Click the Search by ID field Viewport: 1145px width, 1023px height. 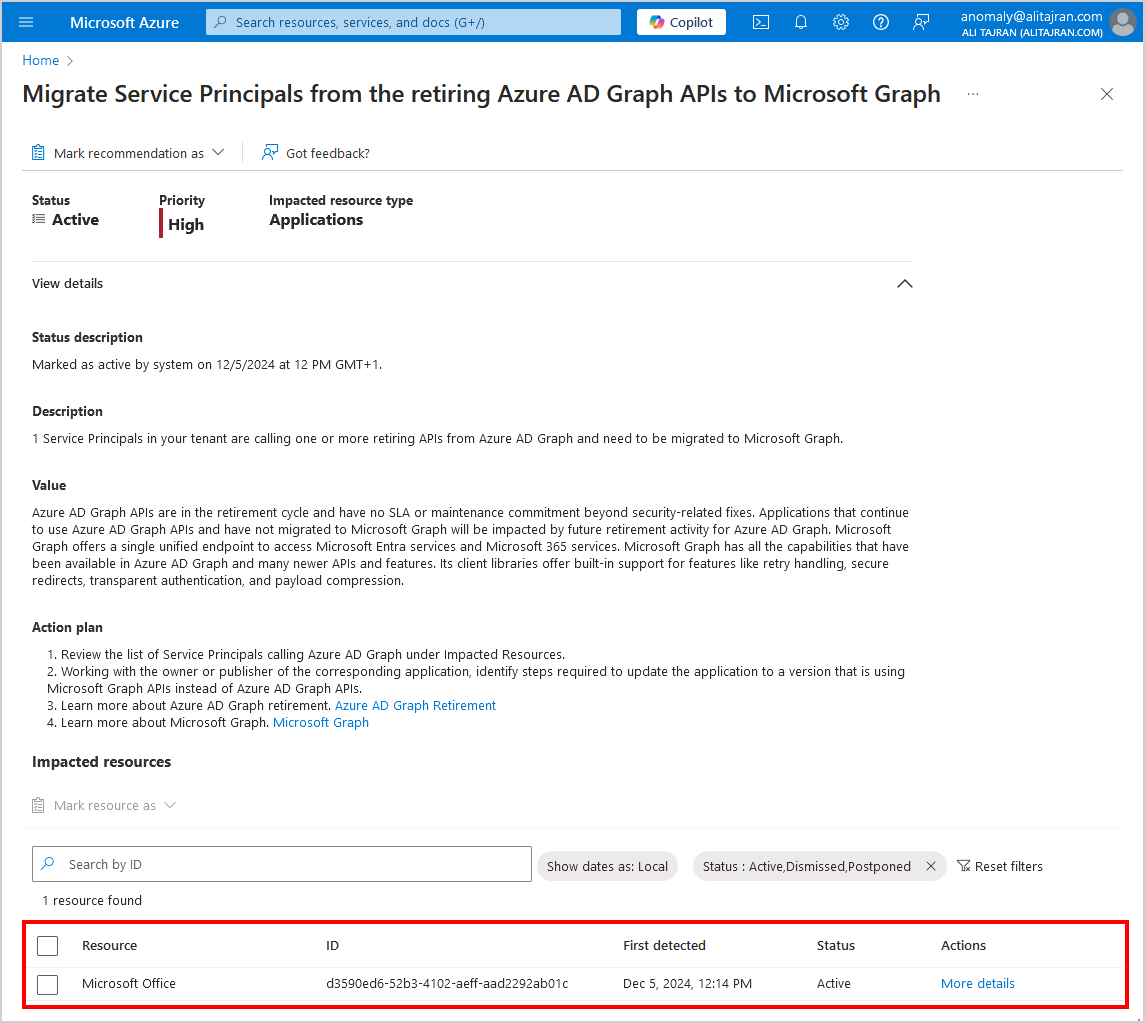coord(282,865)
